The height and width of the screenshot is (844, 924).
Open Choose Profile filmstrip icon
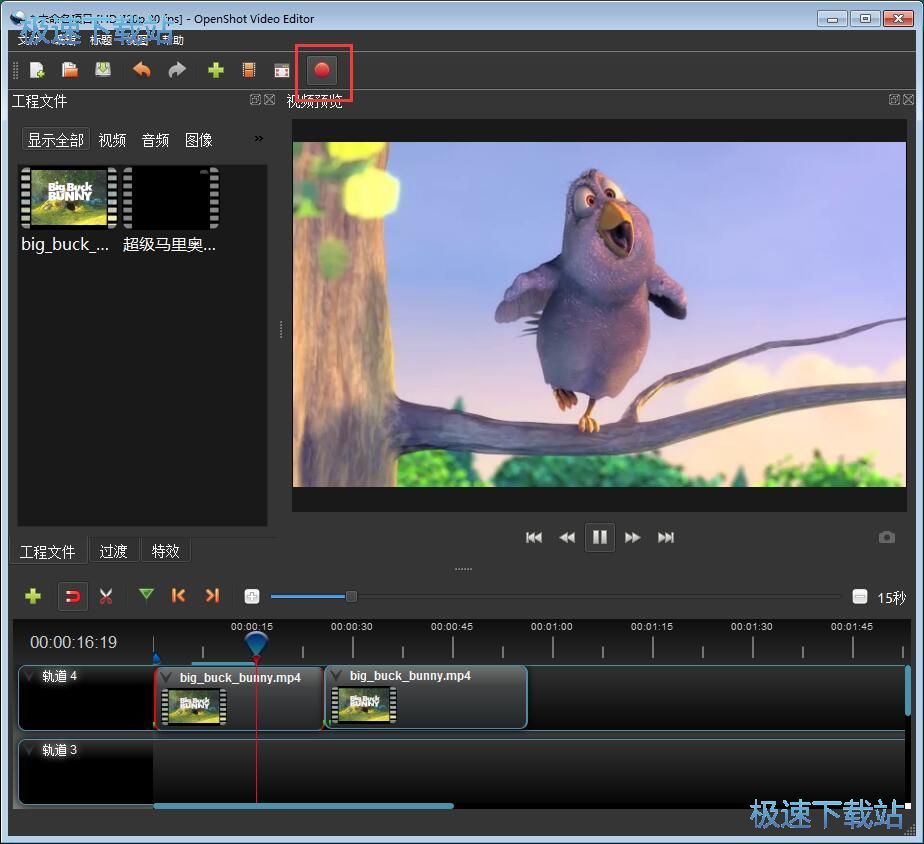click(x=249, y=70)
